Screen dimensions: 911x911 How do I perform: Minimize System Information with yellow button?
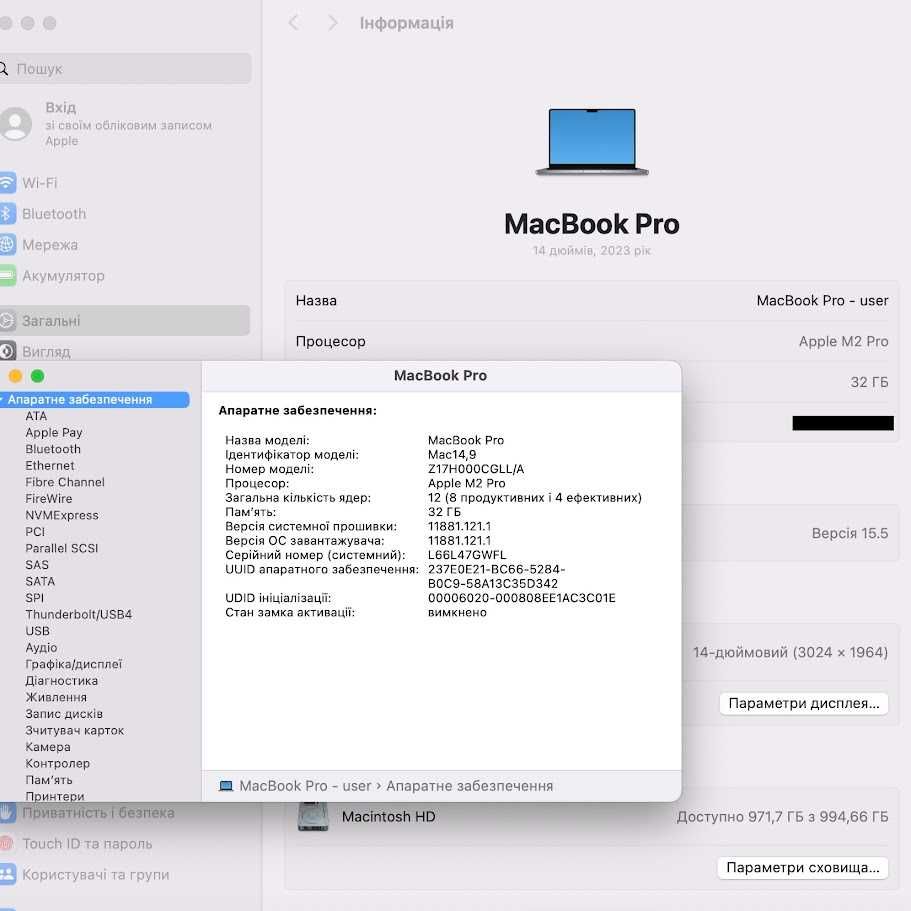tap(16, 376)
